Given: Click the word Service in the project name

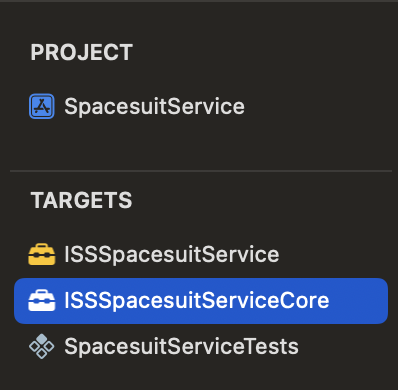Looking at the screenshot, I should point(205,106).
